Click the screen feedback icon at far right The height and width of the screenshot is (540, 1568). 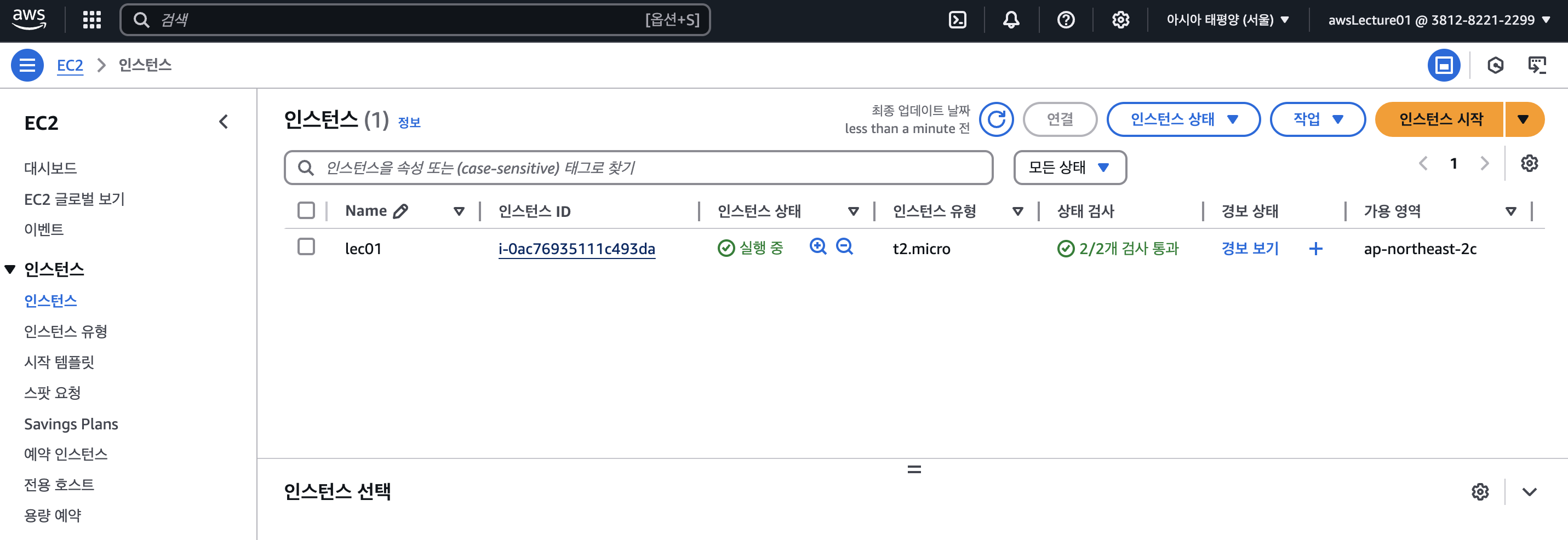pyautogui.click(x=1537, y=65)
